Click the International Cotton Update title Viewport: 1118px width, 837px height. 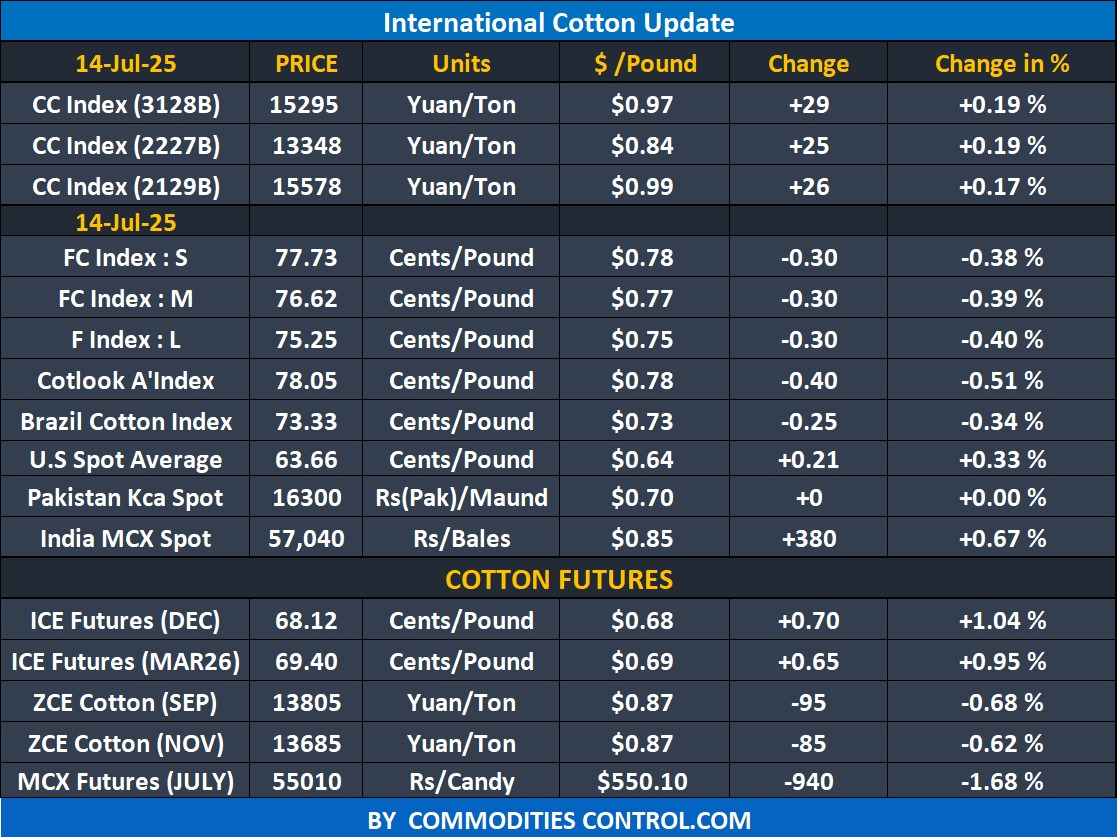point(558,22)
